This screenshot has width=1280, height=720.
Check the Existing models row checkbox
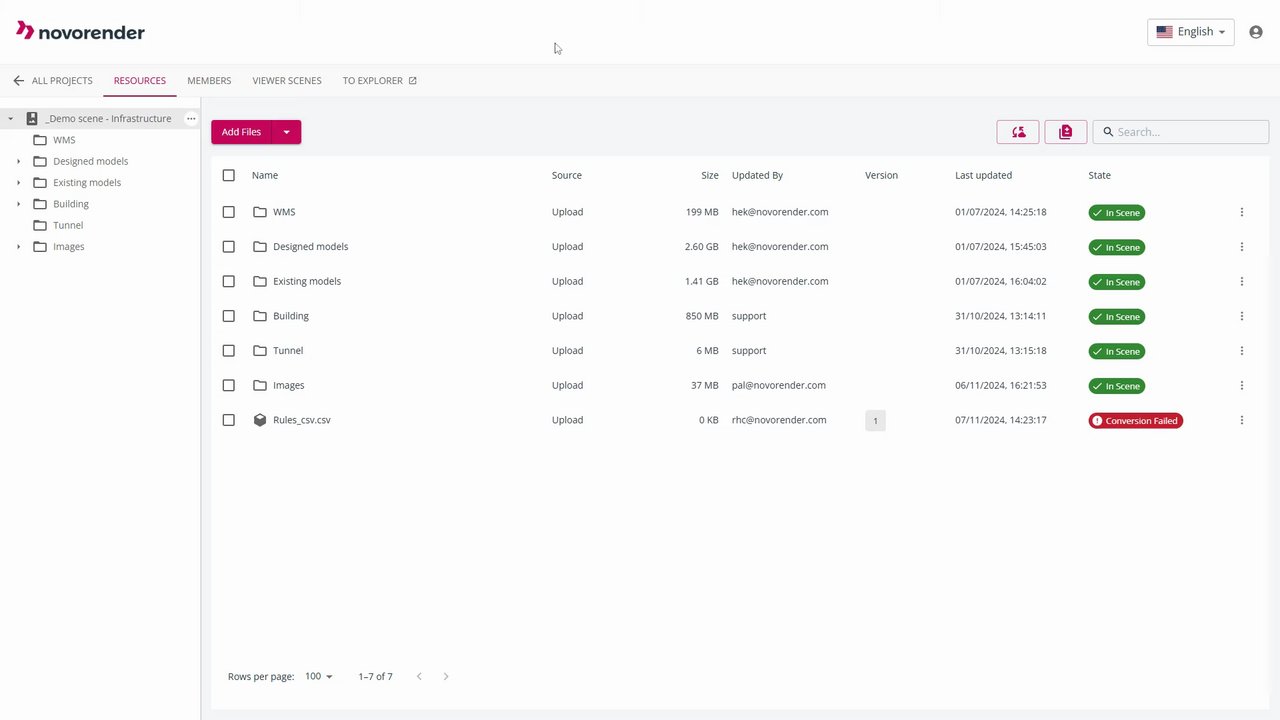coord(229,281)
